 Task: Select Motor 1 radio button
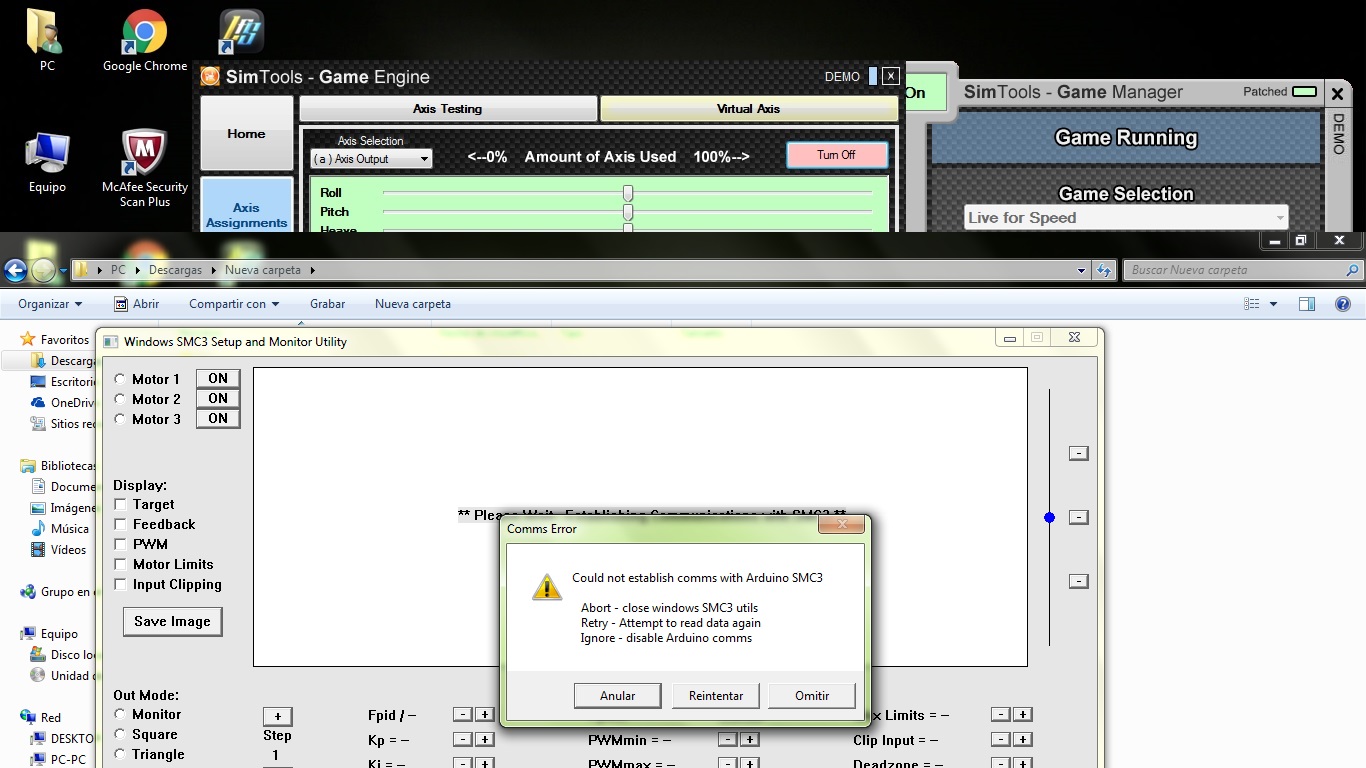[120, 379]
